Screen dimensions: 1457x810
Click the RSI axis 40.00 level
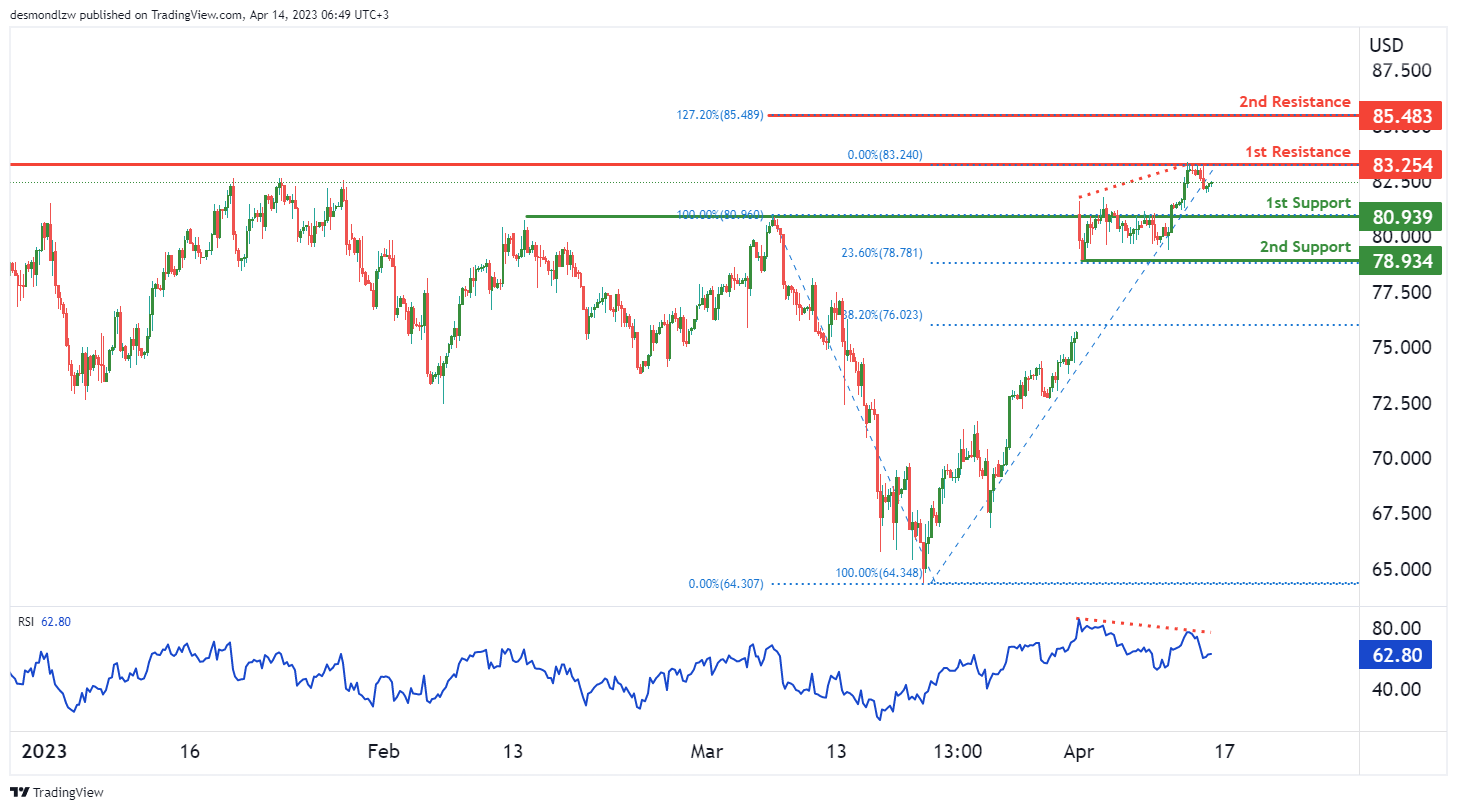[x=1398, y=689]
